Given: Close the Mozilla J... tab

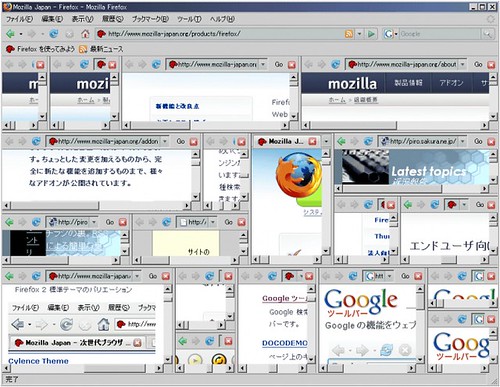Looking at the screenshot, I should (312, 141).
